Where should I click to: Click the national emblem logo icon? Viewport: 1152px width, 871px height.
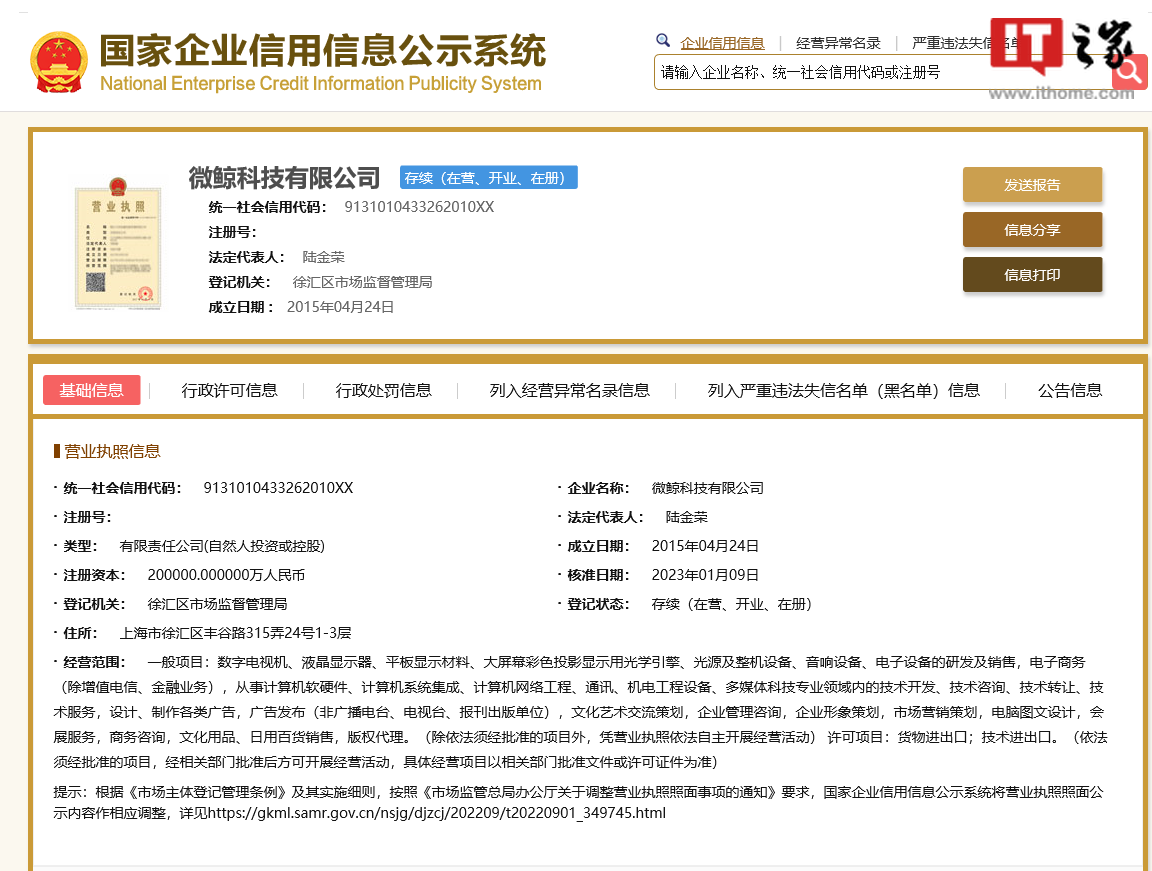click(59, 62)
